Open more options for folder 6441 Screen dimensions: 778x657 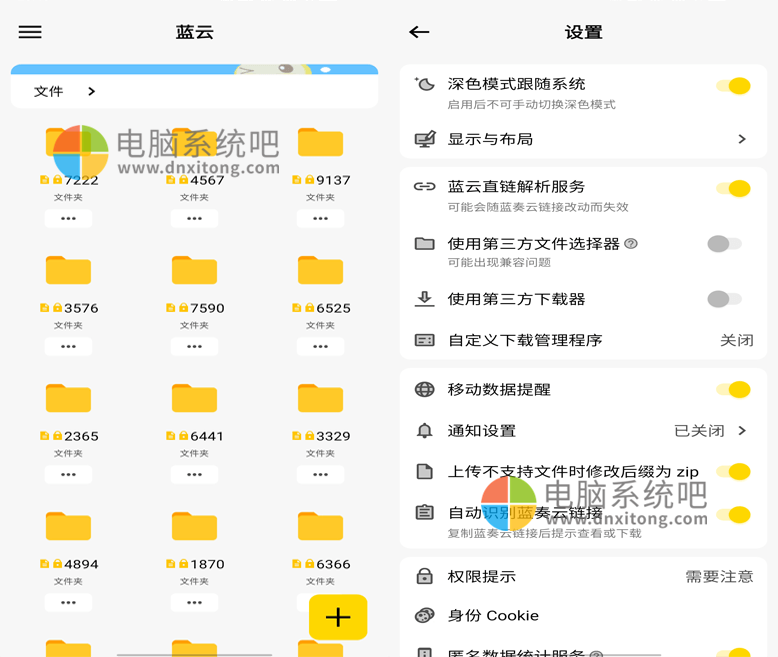coord(194,474)
